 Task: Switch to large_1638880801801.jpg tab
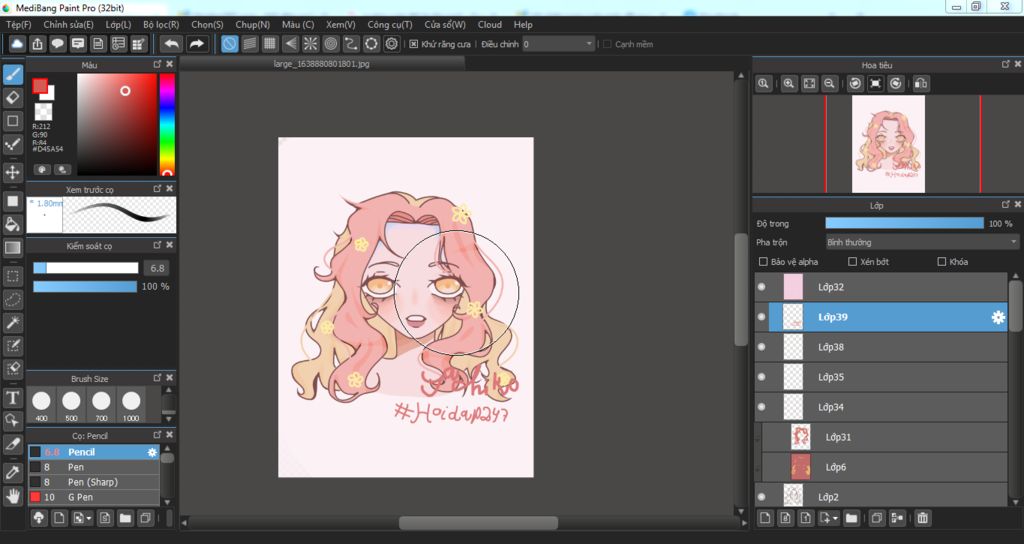(322, 64)
